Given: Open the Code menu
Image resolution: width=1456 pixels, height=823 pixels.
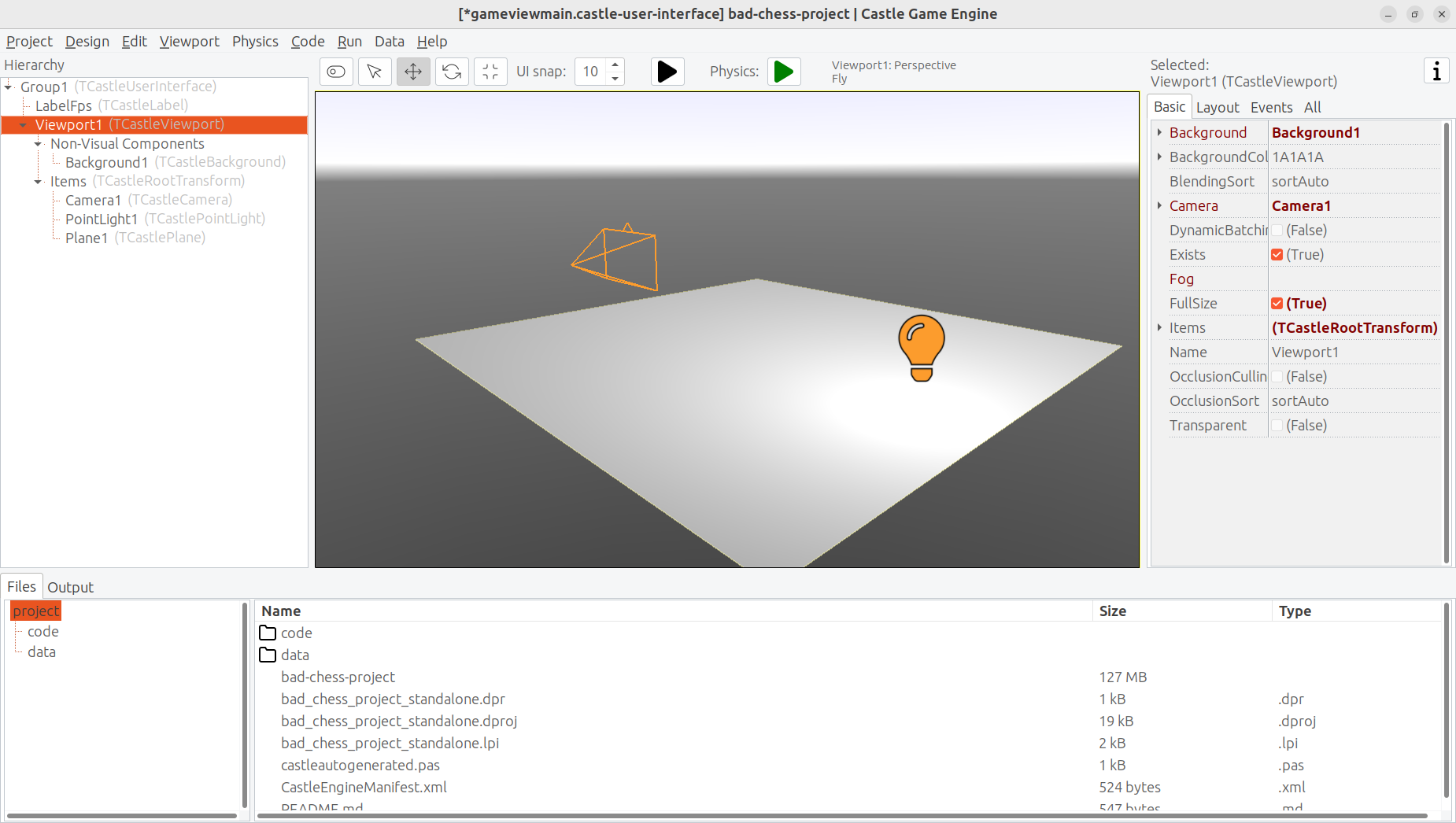Looking at the screenshot, I should click(308, 42).
